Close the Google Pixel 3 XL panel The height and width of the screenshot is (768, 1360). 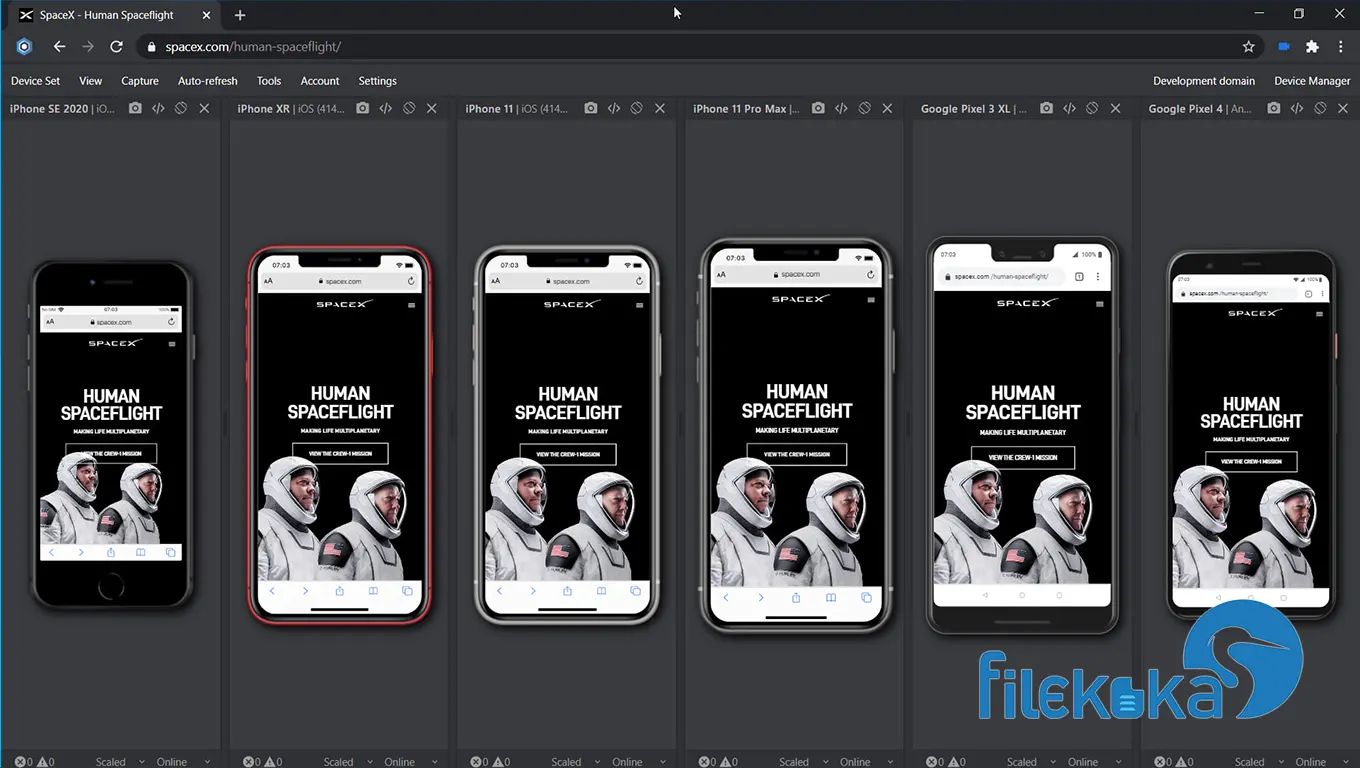pyautogui.click(x=1115, y=108)
